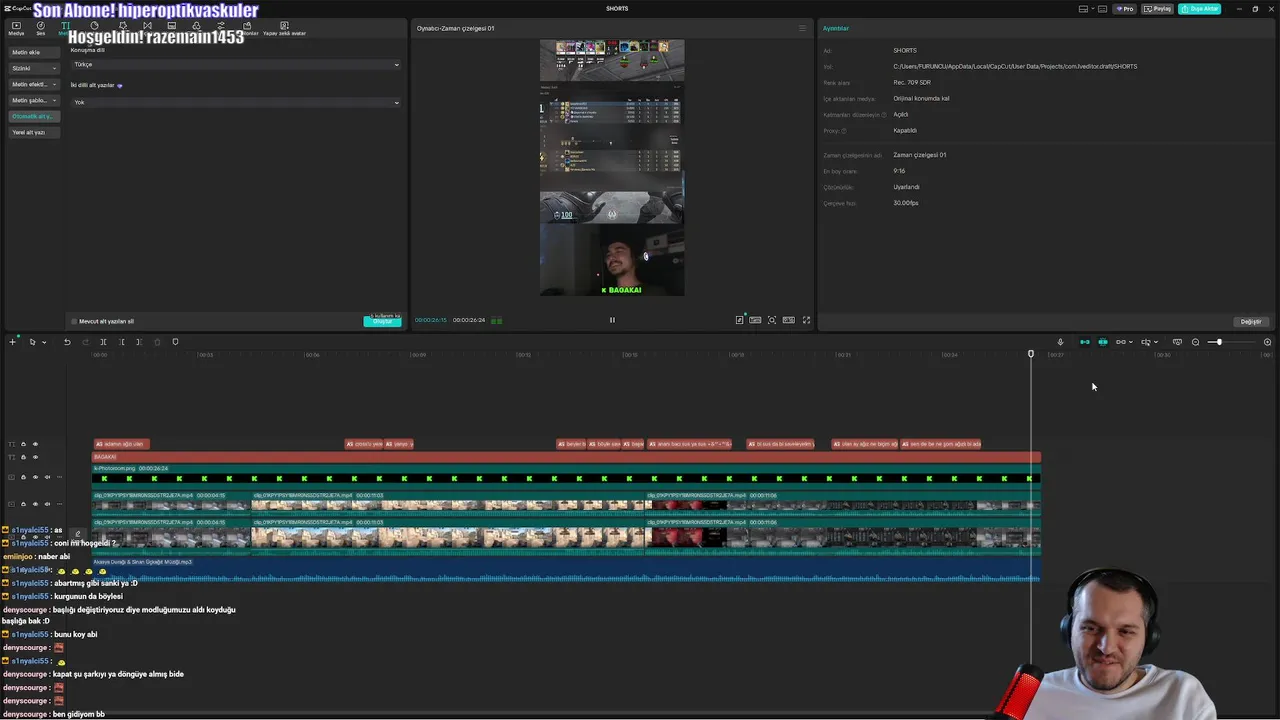1280x720 pixels.
Task: Click the Dışa Aktar export button
Action: point(1200,9)
